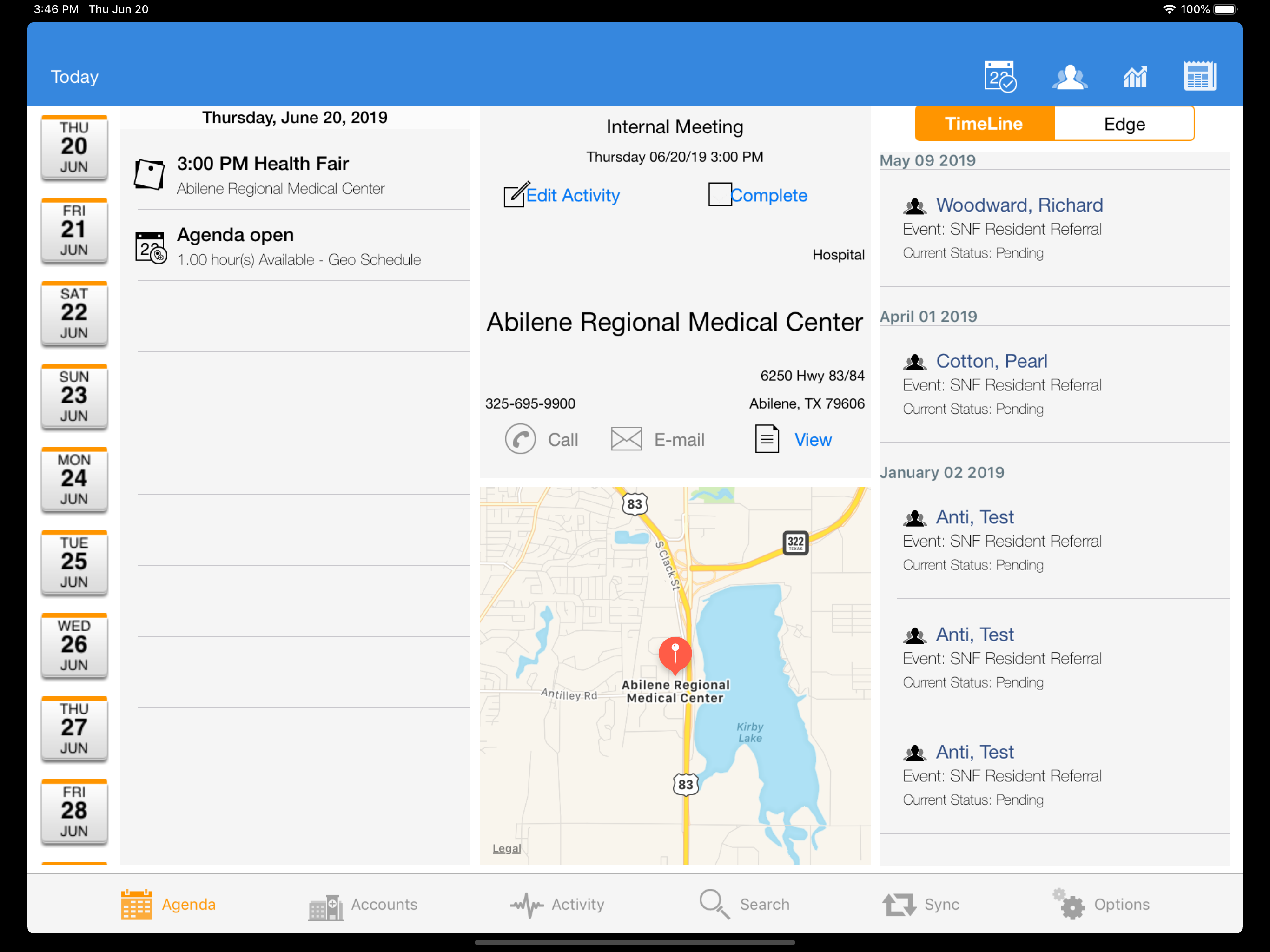Screen dimensions: 1270x952
Task: Select Thursday June 27 date tile
Action: (74, 728)
